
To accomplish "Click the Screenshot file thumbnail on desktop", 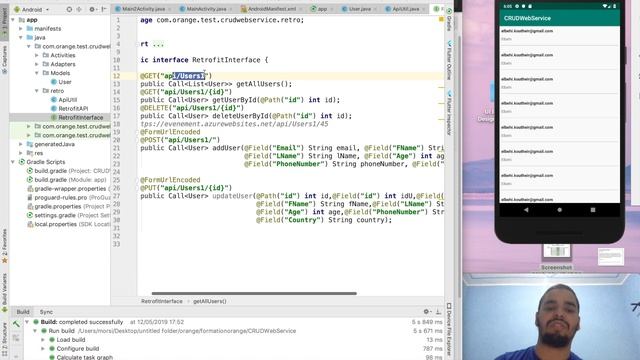I will click(557, 251).
